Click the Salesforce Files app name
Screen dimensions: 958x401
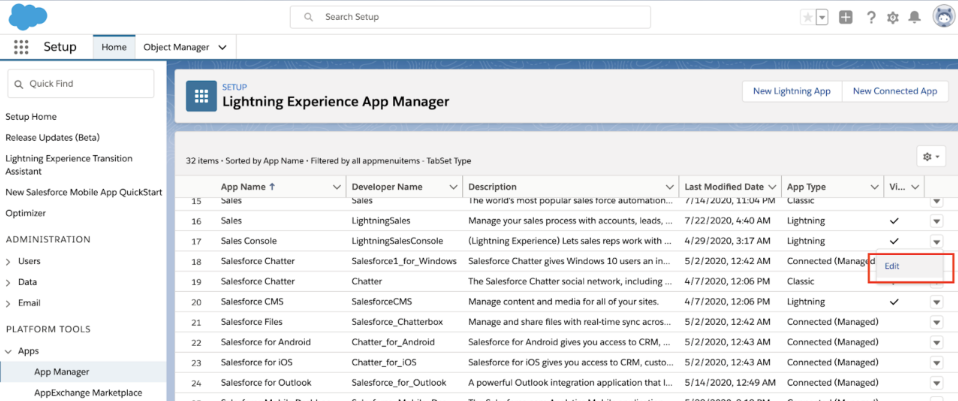pos(251,322)
